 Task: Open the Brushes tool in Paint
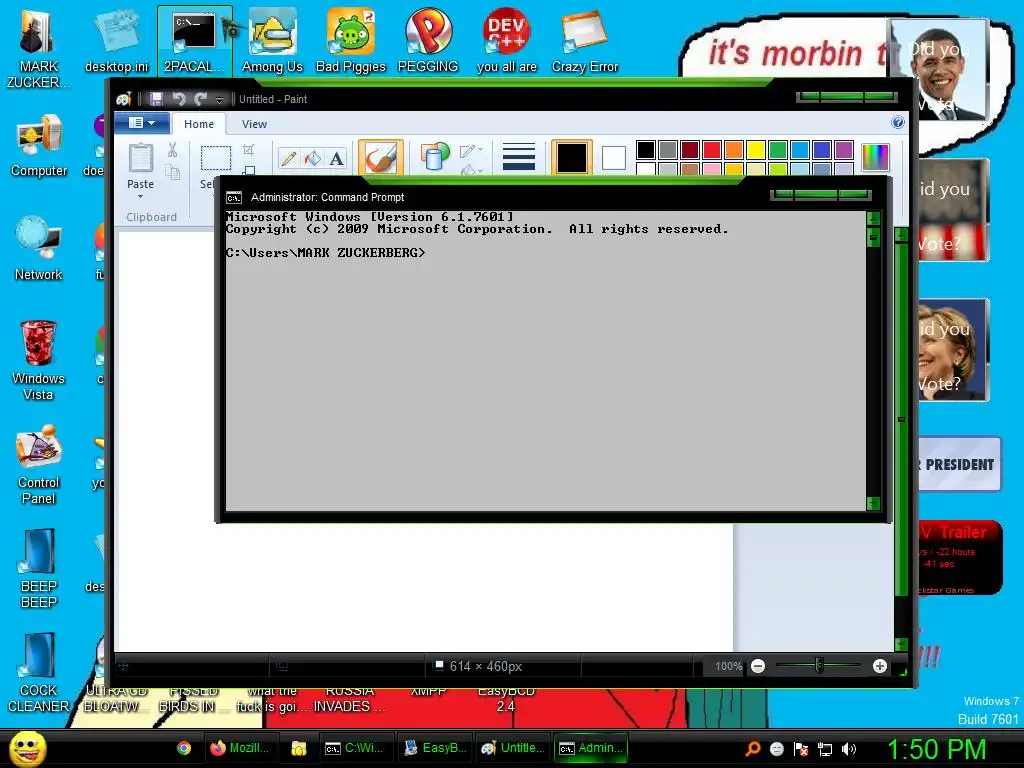point(381,157)
